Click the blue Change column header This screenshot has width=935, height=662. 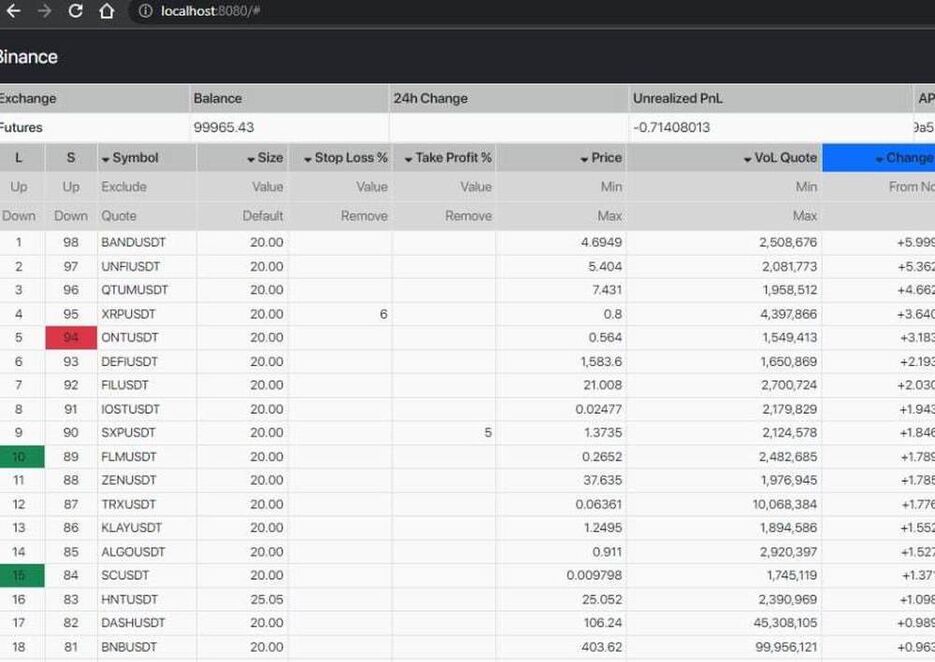878,157
